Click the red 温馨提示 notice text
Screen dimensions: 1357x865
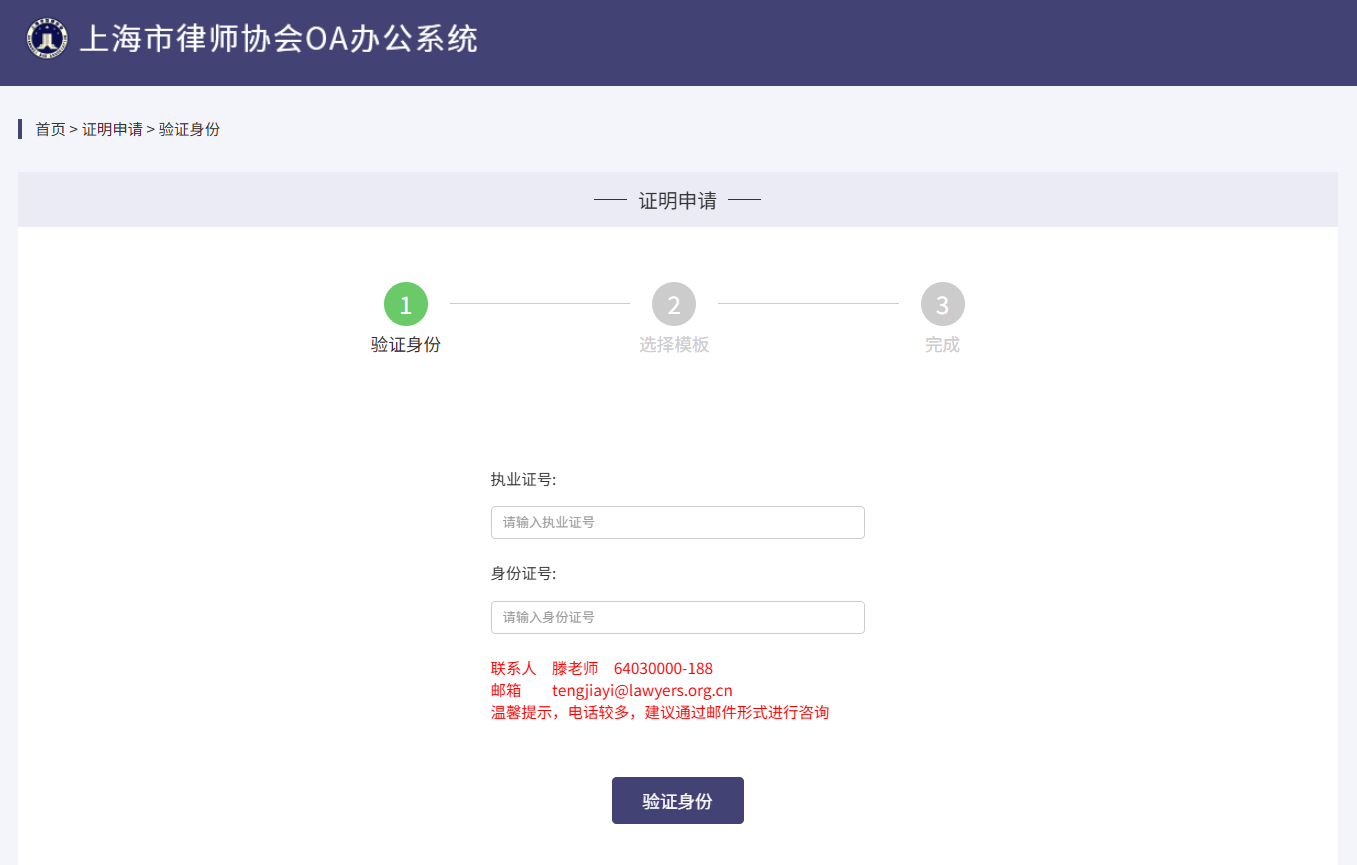(x=660, y=713)
